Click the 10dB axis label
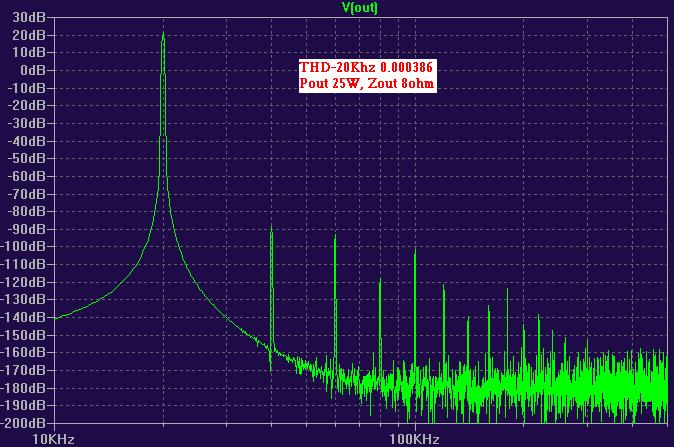Image resolution: width=674 pixels, height=447 pixels. pos(29,52)
